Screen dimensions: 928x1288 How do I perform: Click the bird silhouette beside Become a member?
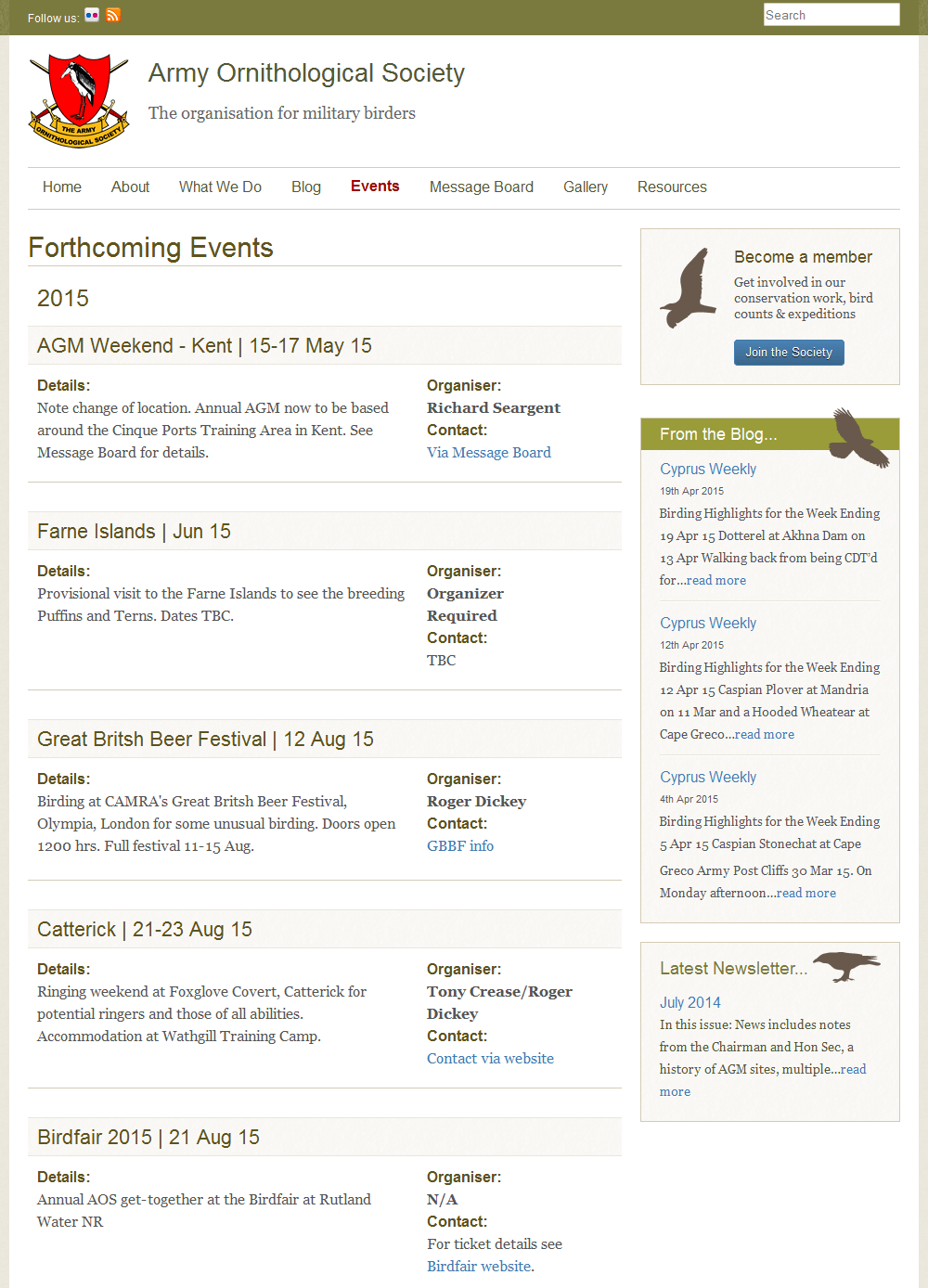point(689,288)
